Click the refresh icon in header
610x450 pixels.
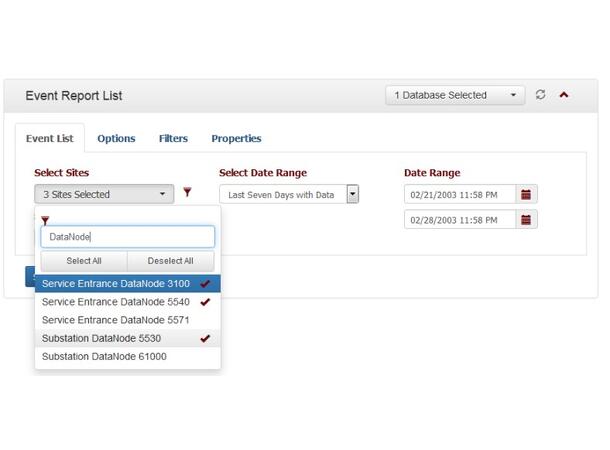click(x=540, y=95)
